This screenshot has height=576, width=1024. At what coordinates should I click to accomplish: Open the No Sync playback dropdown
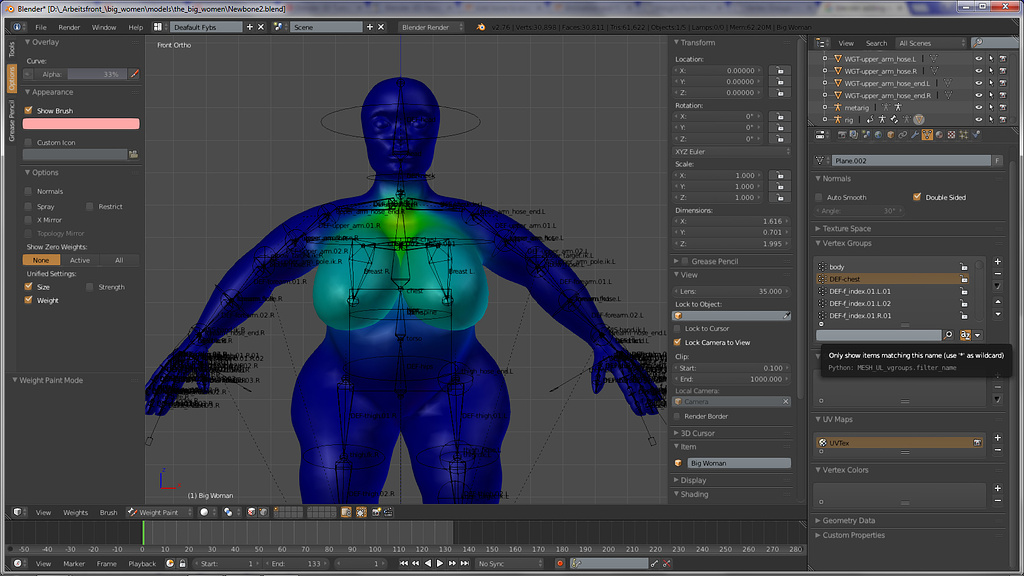509,564
